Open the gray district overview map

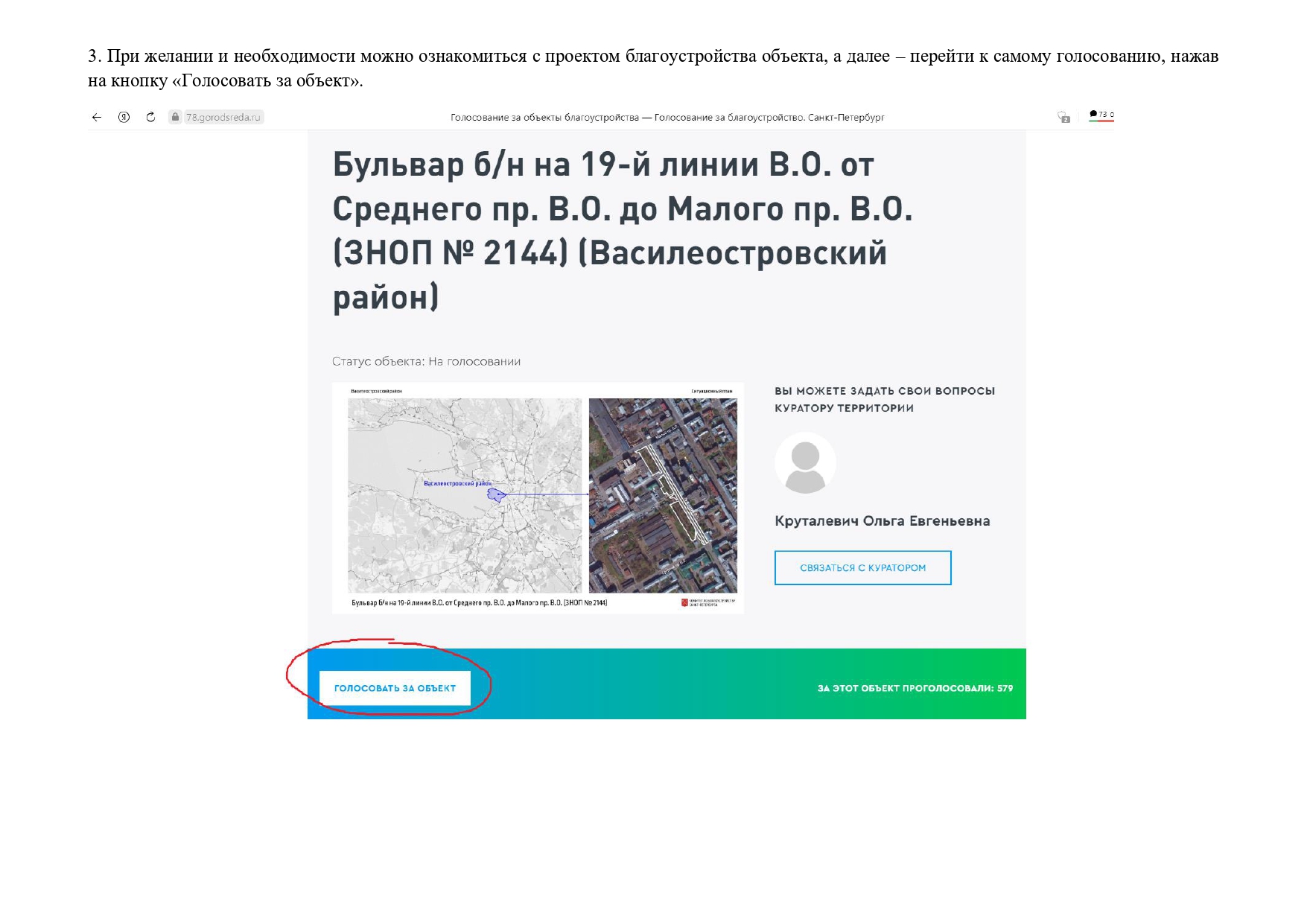[x=464, y=495]
